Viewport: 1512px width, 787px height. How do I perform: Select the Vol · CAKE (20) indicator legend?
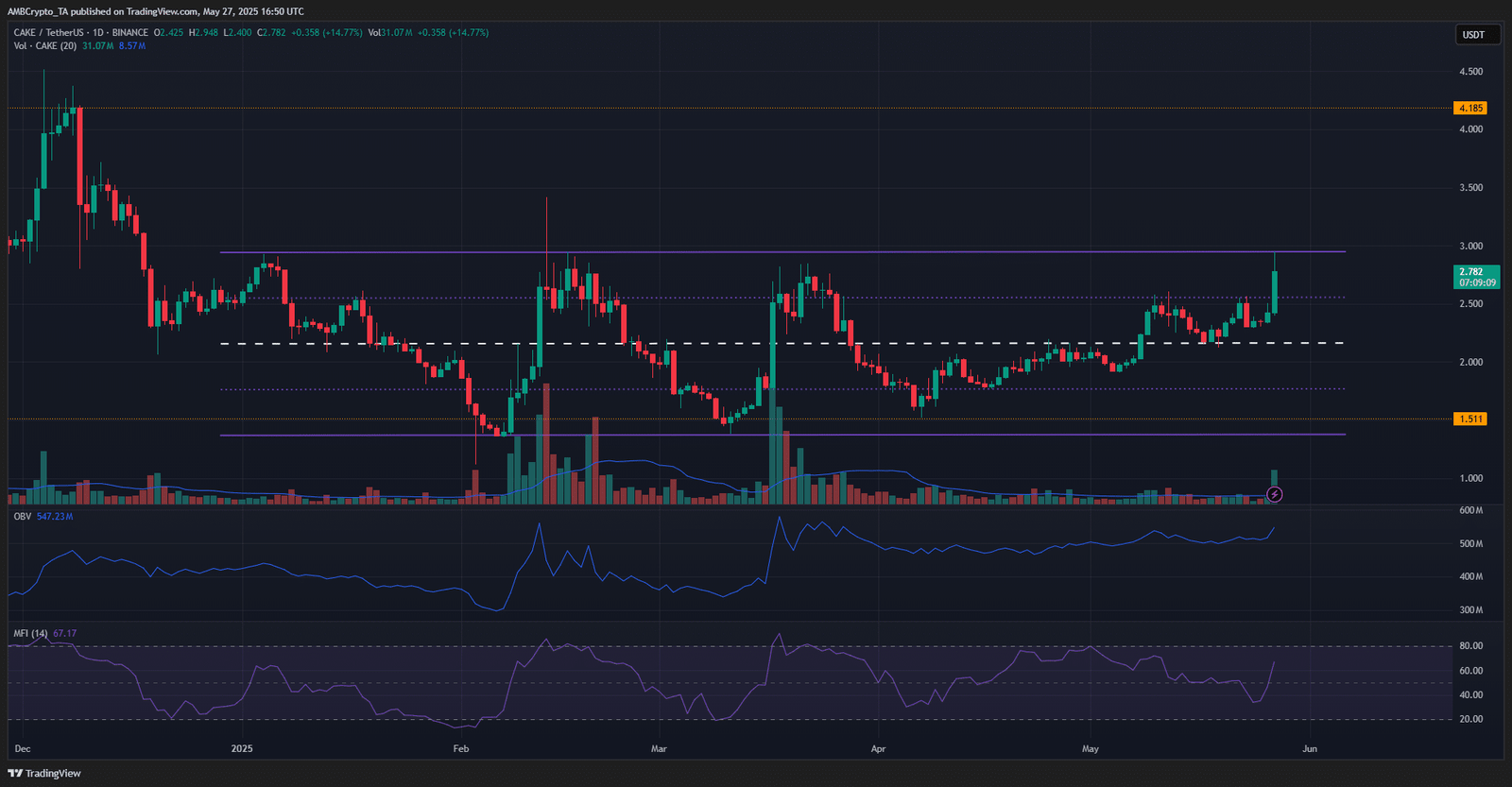pyautogui.click(x=45, y=45)
